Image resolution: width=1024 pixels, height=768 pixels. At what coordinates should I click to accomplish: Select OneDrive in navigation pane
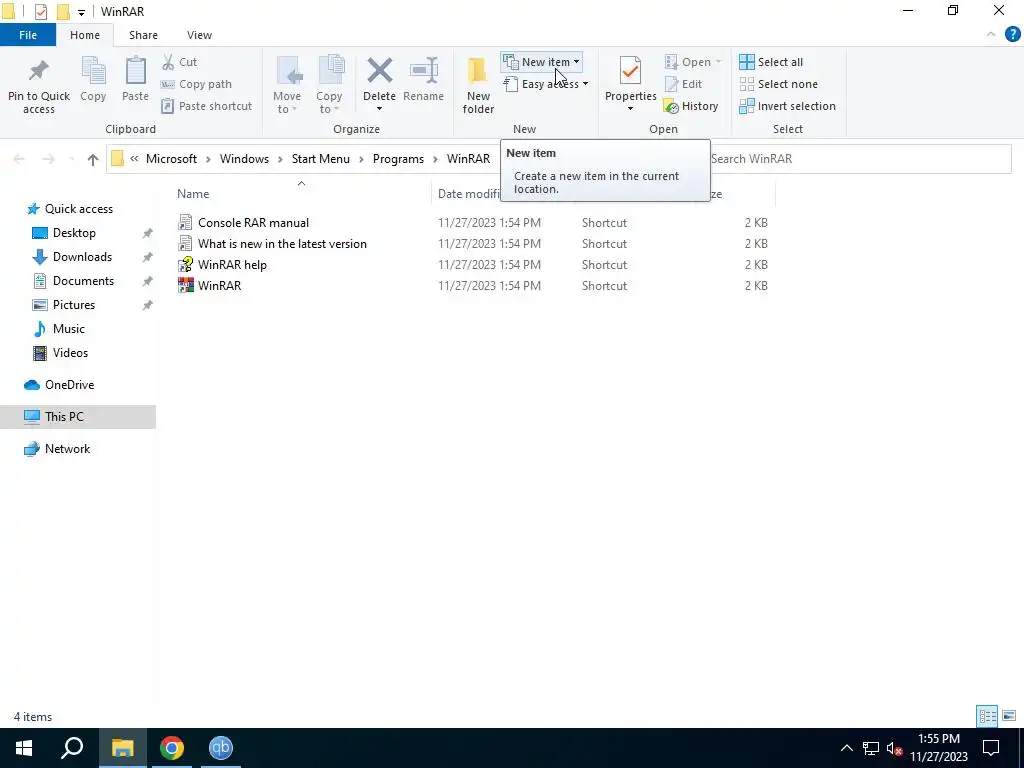coord(69,385)
